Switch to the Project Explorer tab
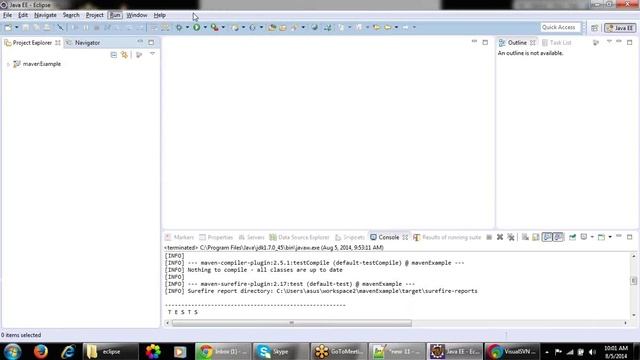The width and height of the screenshot is (640, 360). [x=32, y=42]
